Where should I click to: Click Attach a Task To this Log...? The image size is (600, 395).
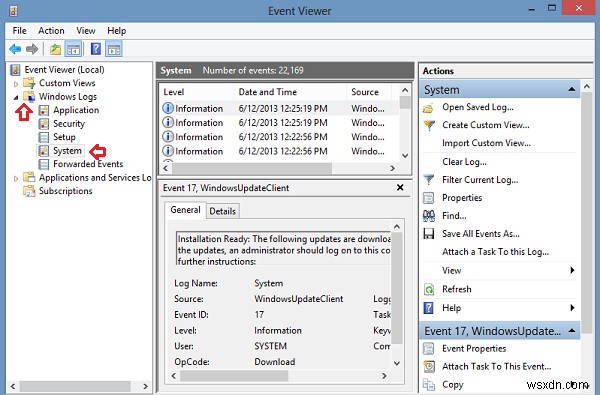click(x=496, y=252)
